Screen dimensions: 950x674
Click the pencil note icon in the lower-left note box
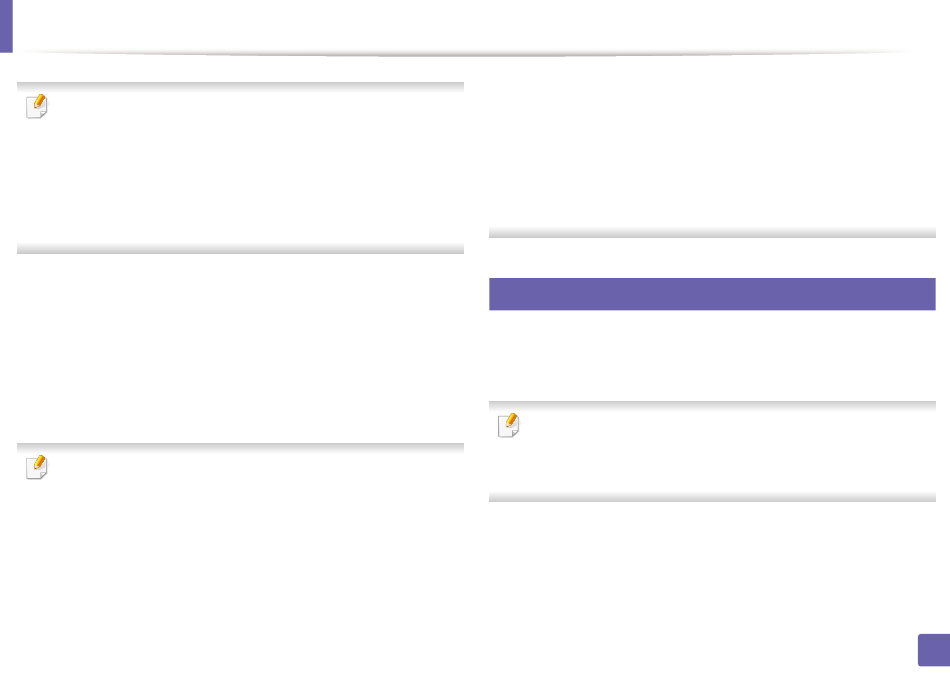click(x=37, y=467)
